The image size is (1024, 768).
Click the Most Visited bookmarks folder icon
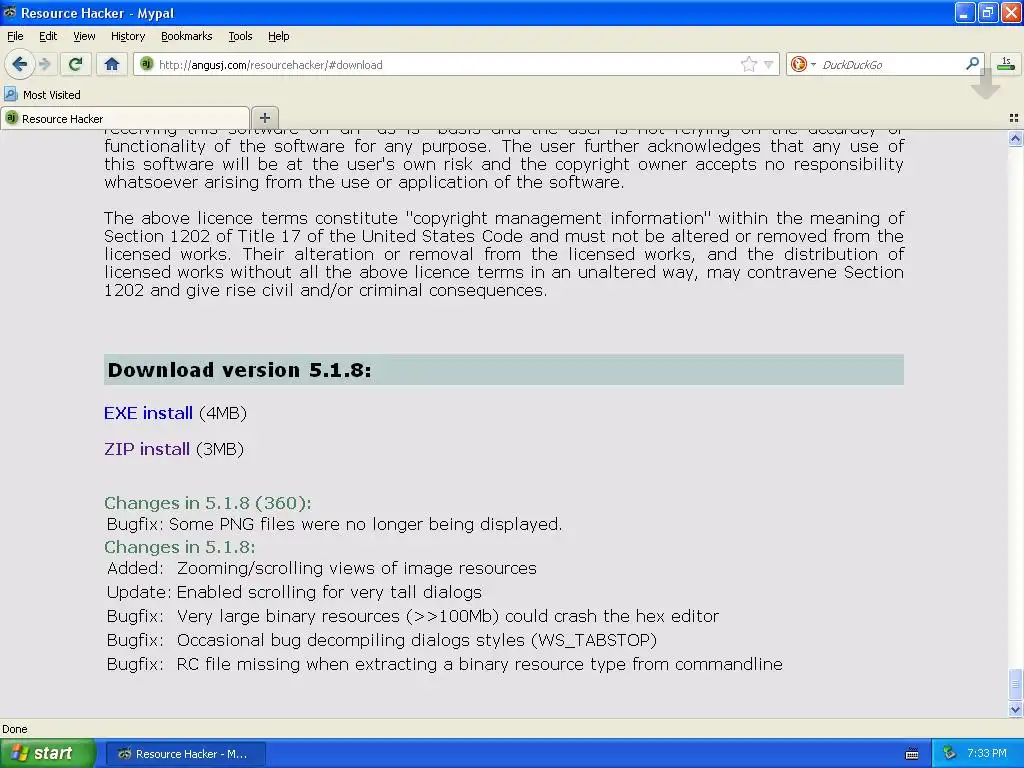pyautogui.click(x=10, y=94)
